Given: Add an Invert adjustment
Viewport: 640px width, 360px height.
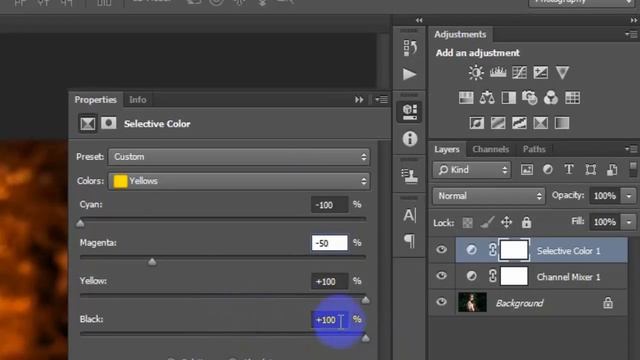Looking at the screenshot, I should coord(476,123).
